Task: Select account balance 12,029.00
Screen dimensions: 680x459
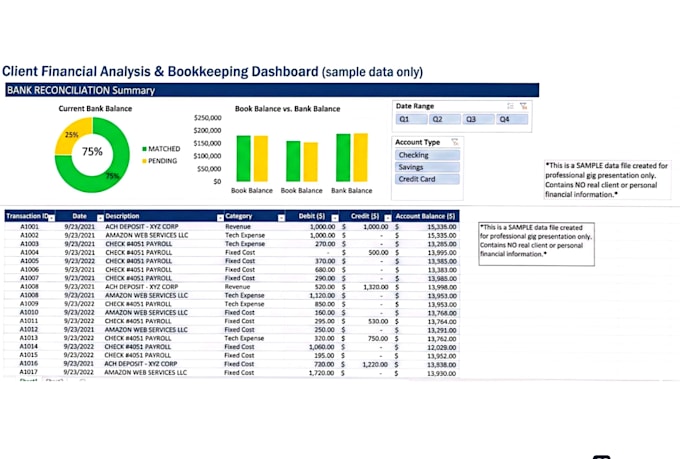Action: pyautogui.click(x=441, y=347)
